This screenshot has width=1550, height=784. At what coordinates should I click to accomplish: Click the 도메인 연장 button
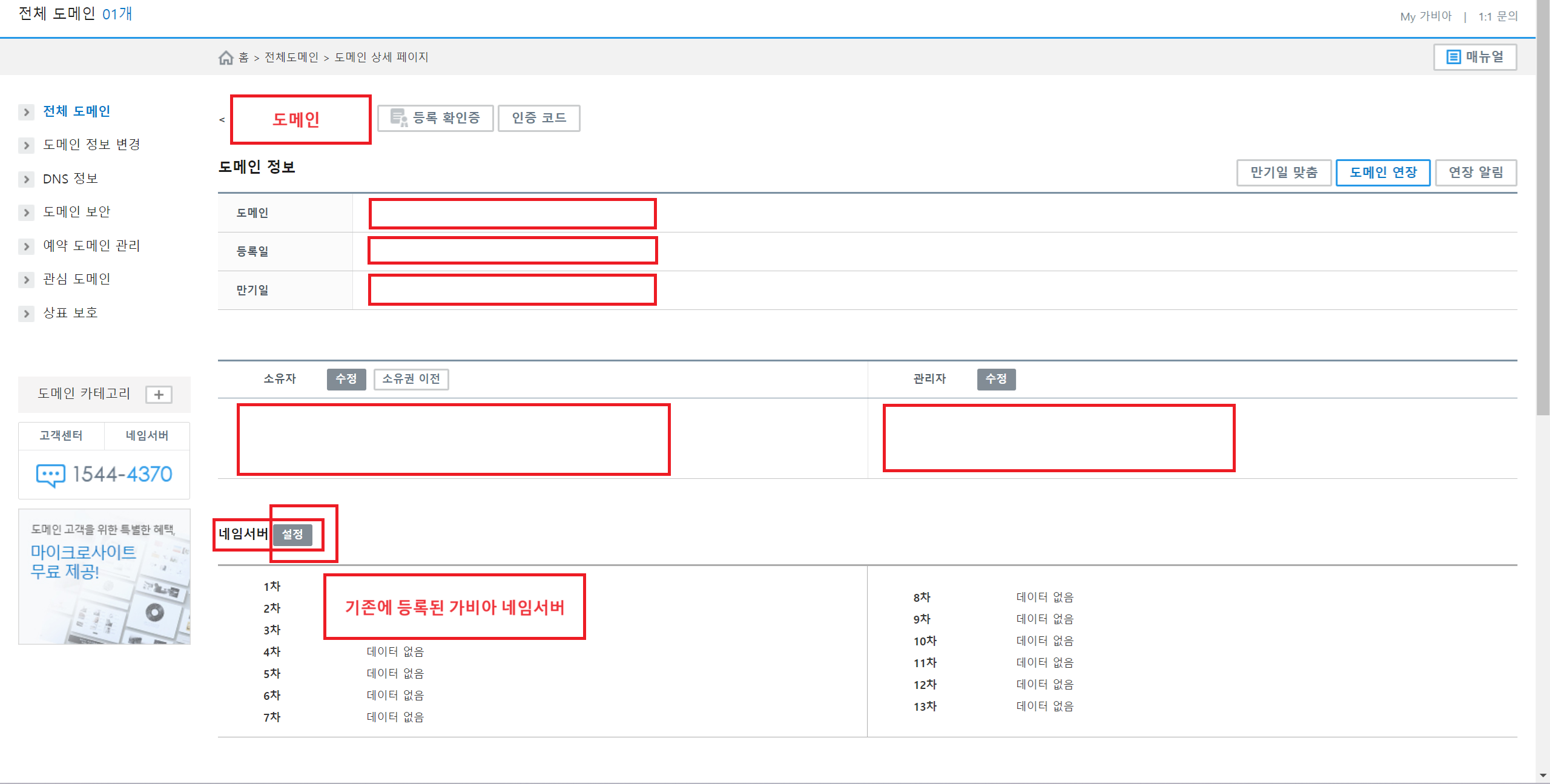click(1383, 173)
